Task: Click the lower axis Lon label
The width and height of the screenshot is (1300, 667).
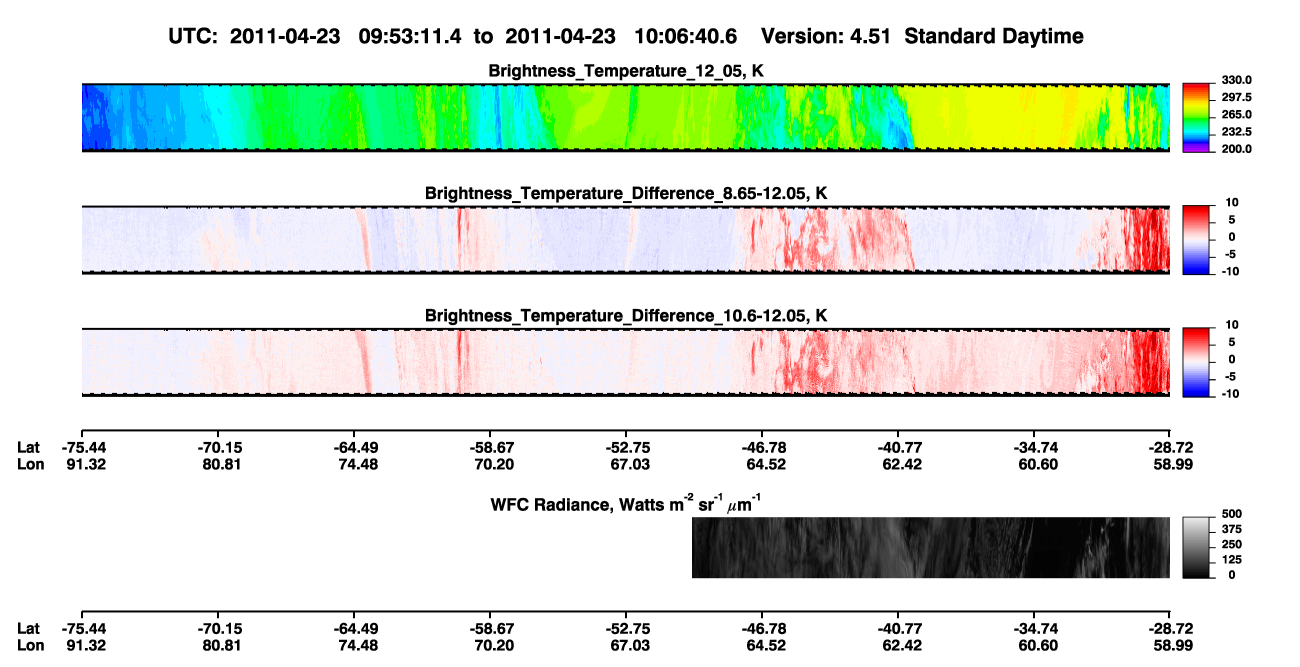Action: point(30,645)
